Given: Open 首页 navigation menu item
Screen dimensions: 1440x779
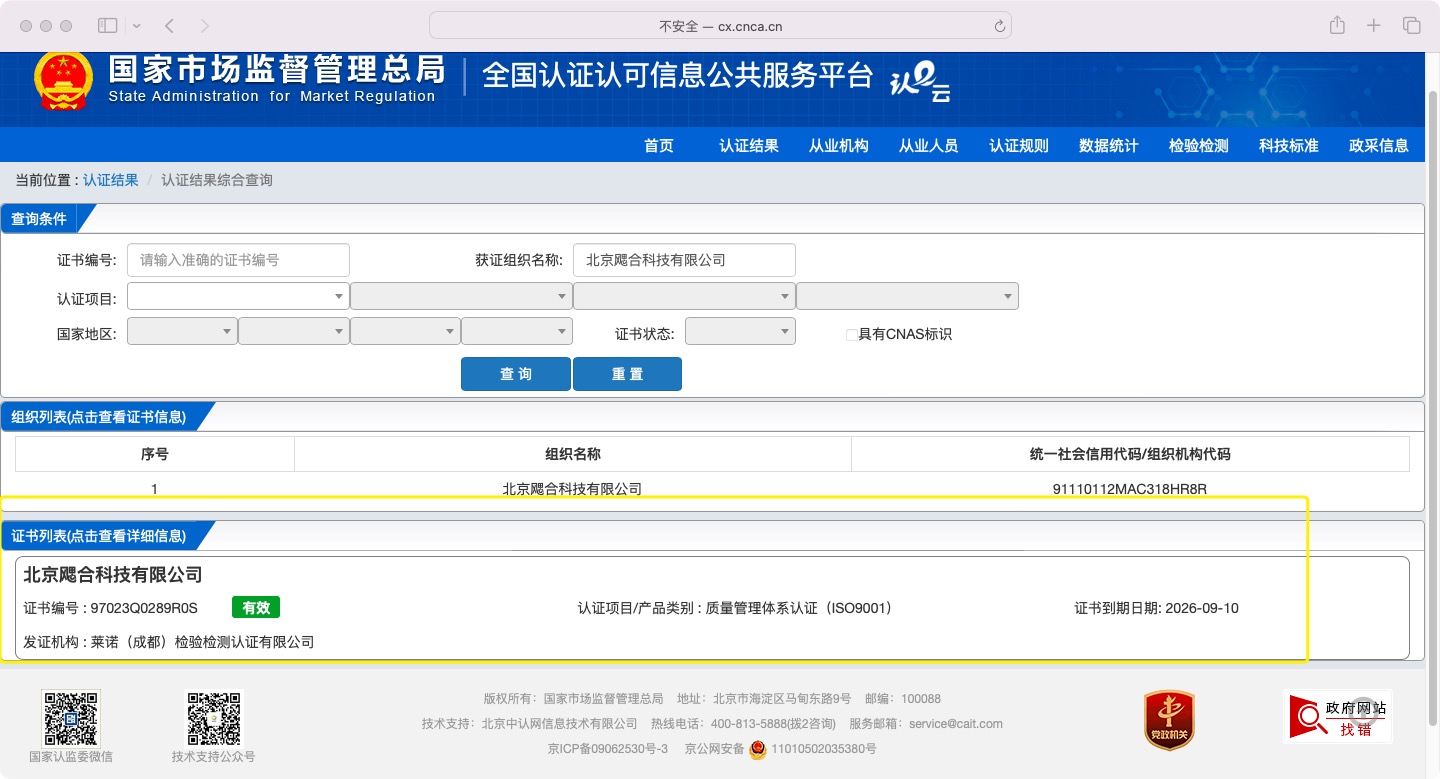Looking at the screenshot, I should [x=659, y=145].
